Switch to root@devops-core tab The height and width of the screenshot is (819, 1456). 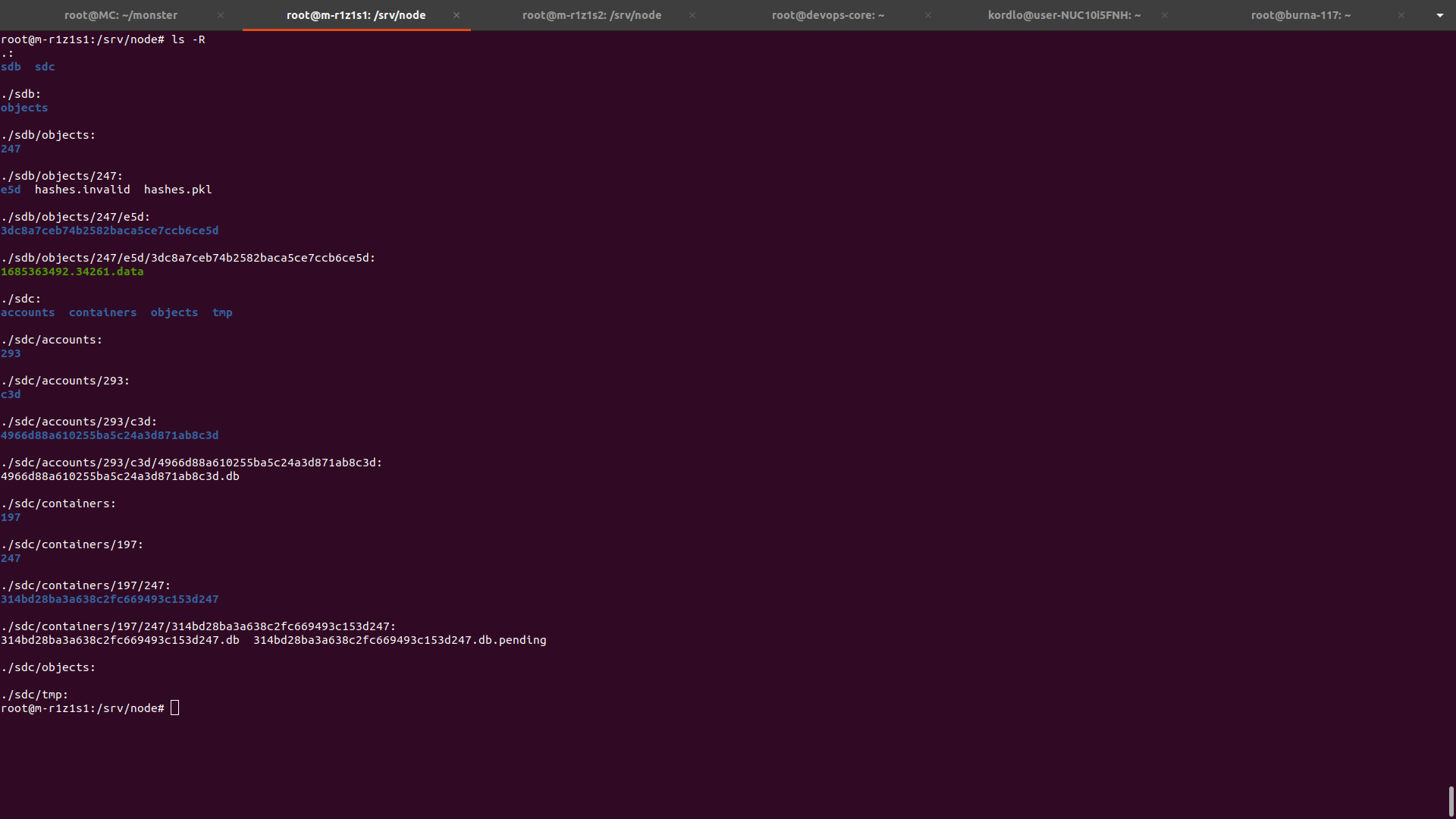[x=828, y=15]
